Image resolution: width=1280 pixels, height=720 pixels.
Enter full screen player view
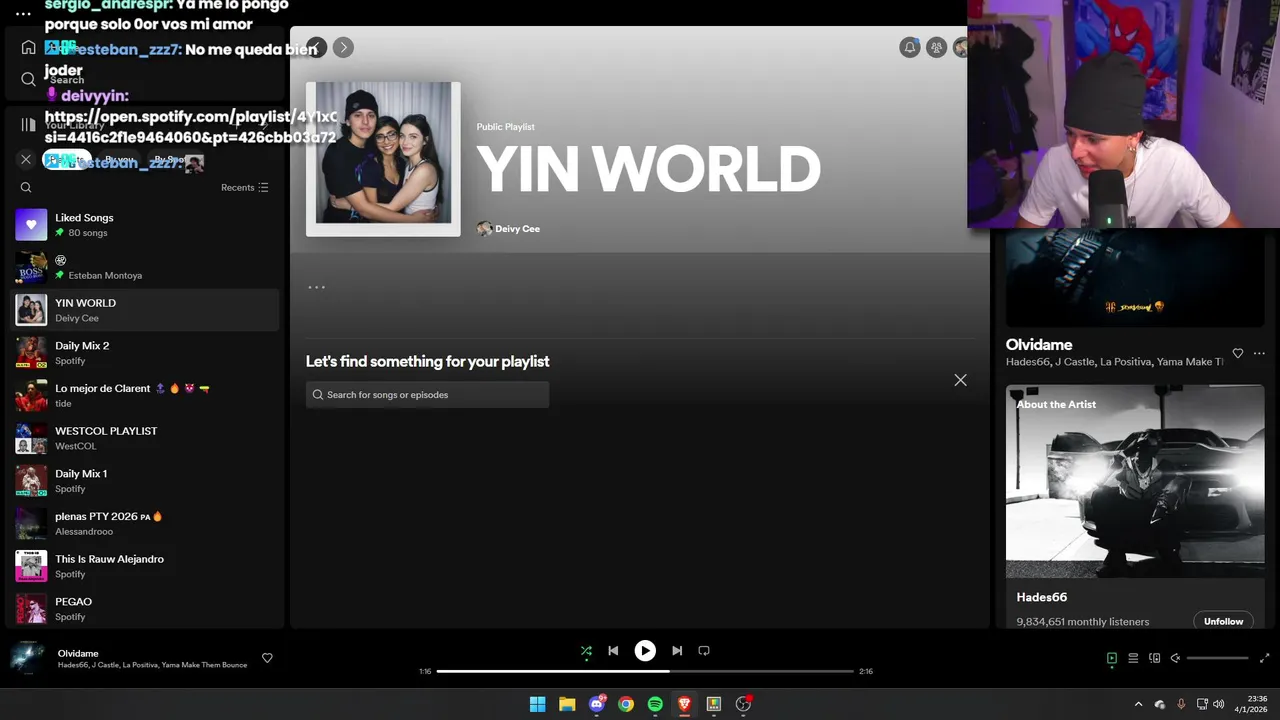[1264, 658]
